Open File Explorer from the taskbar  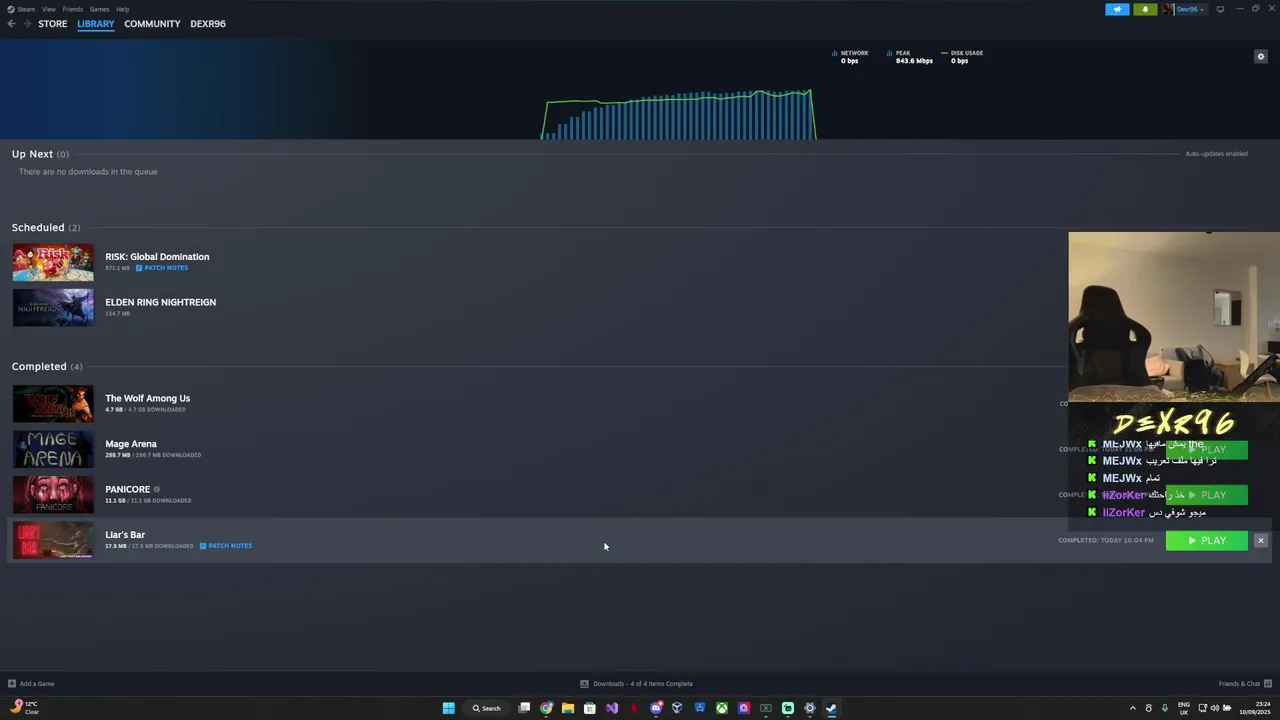(568, 708)
